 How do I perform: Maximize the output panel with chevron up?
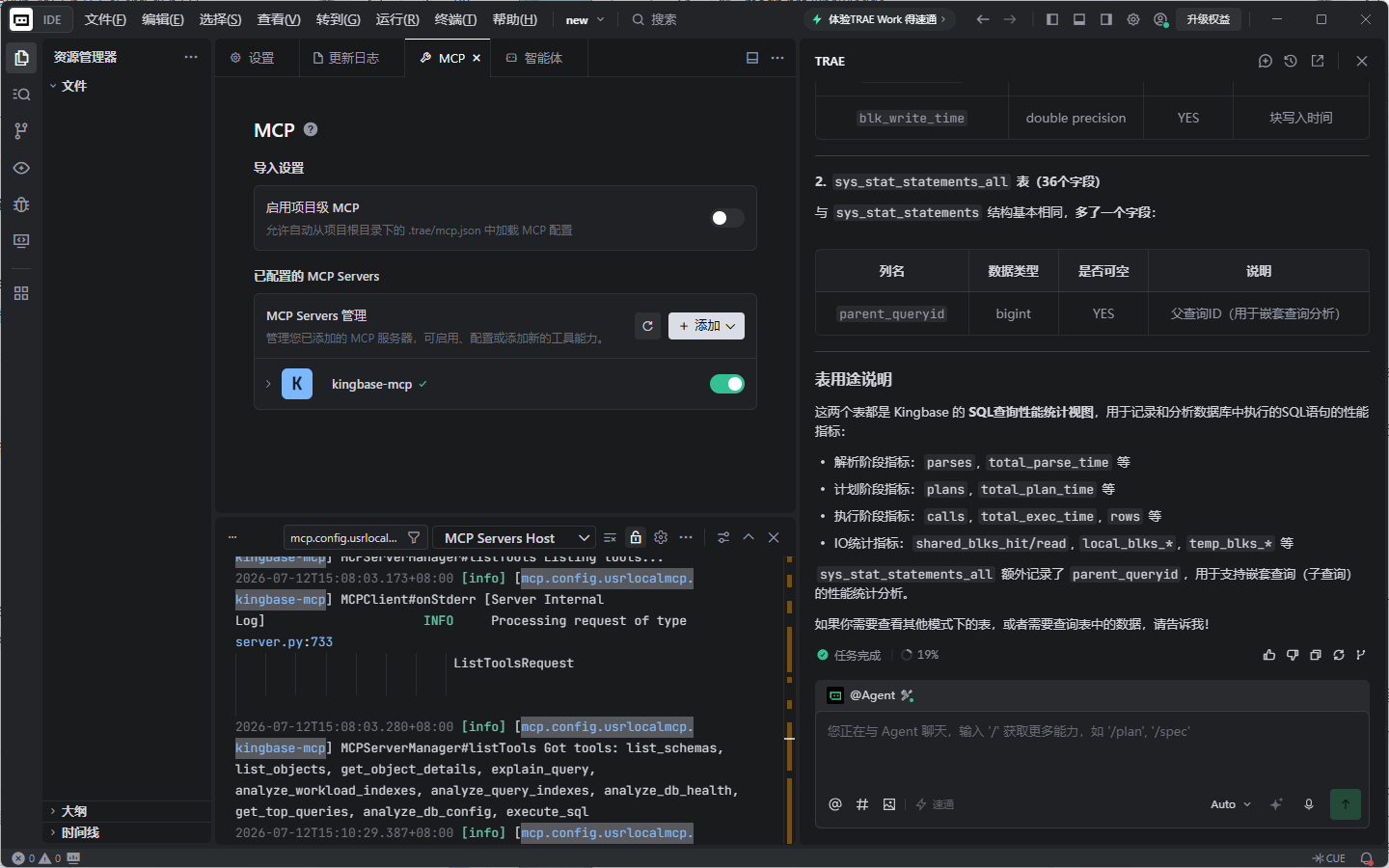pos(749,538)
